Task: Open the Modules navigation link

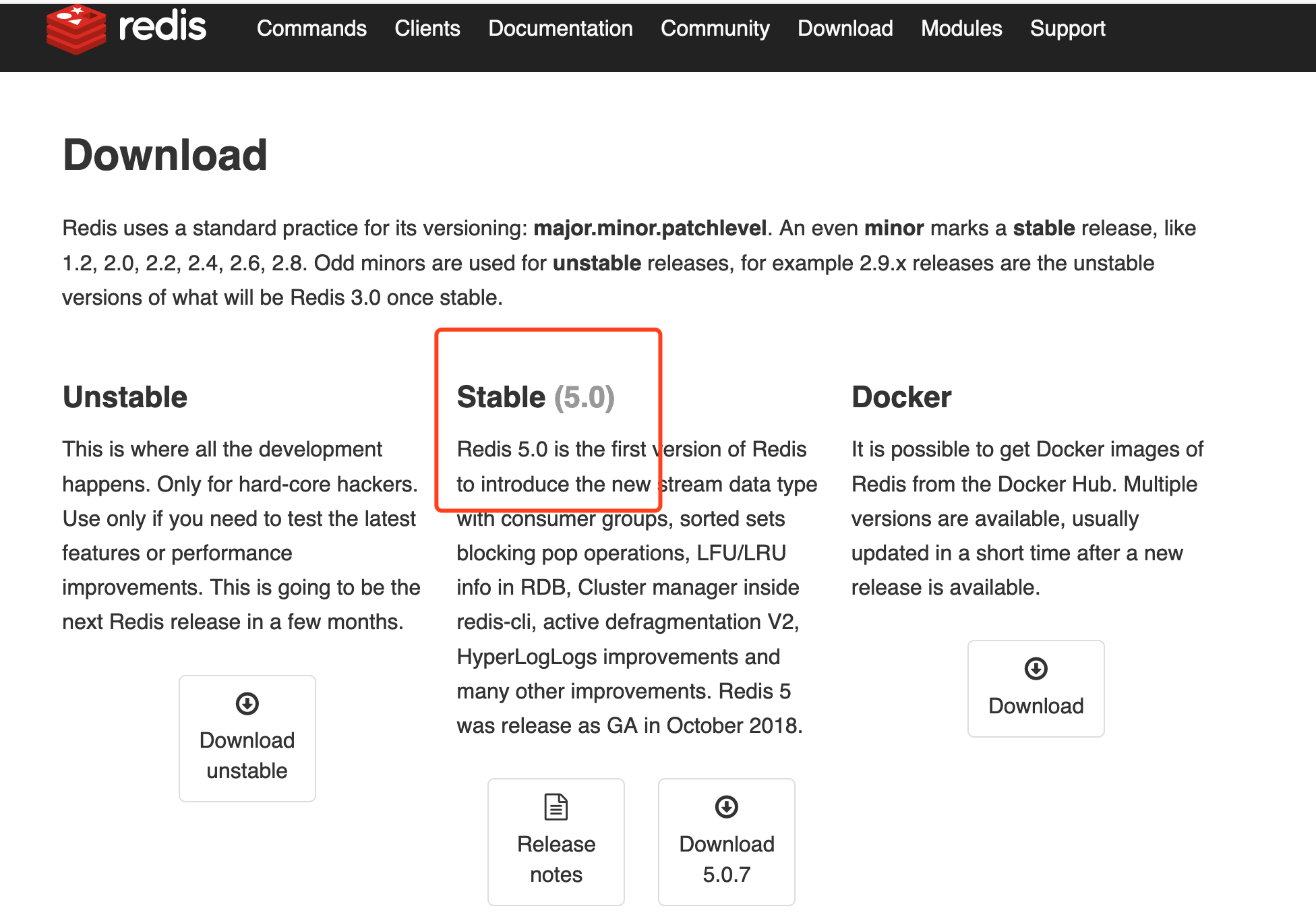Action: (x=961, y=28)
